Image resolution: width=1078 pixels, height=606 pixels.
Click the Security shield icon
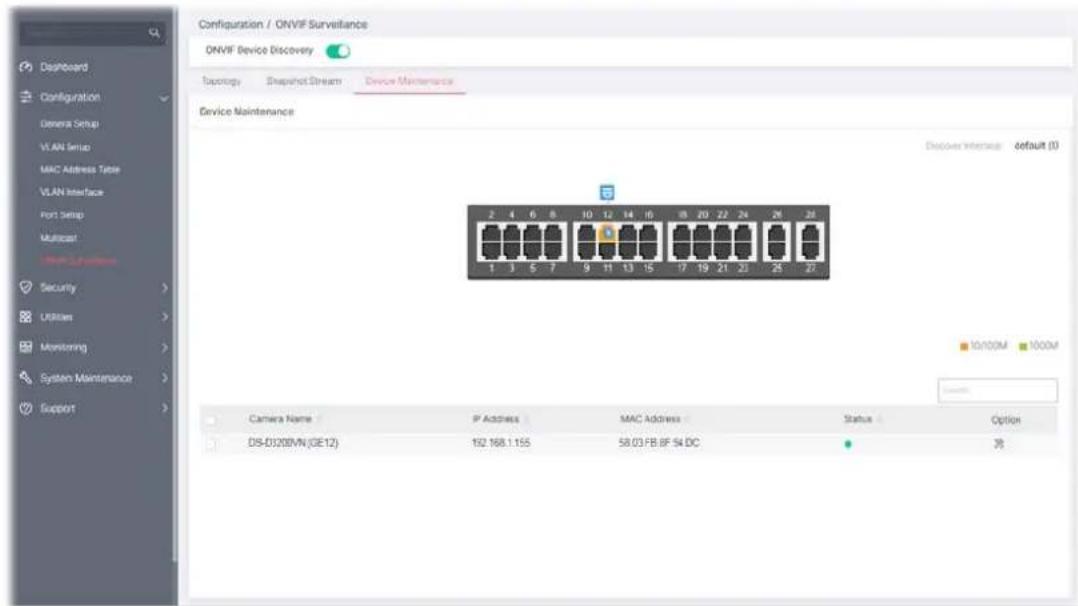click(26, 288)
